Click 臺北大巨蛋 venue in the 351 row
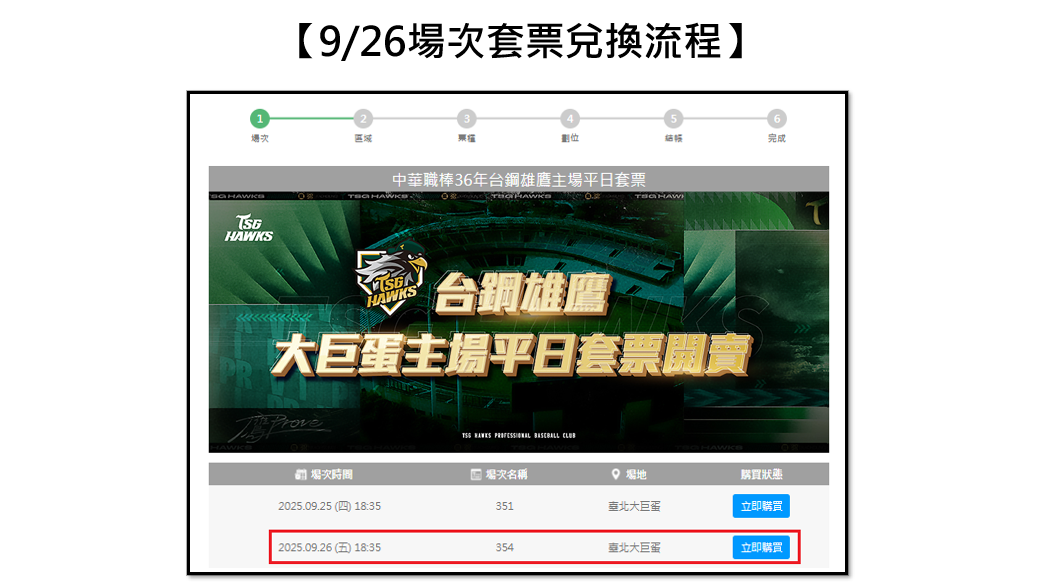Screen dimensions: 1045x588 click(634, 506)
